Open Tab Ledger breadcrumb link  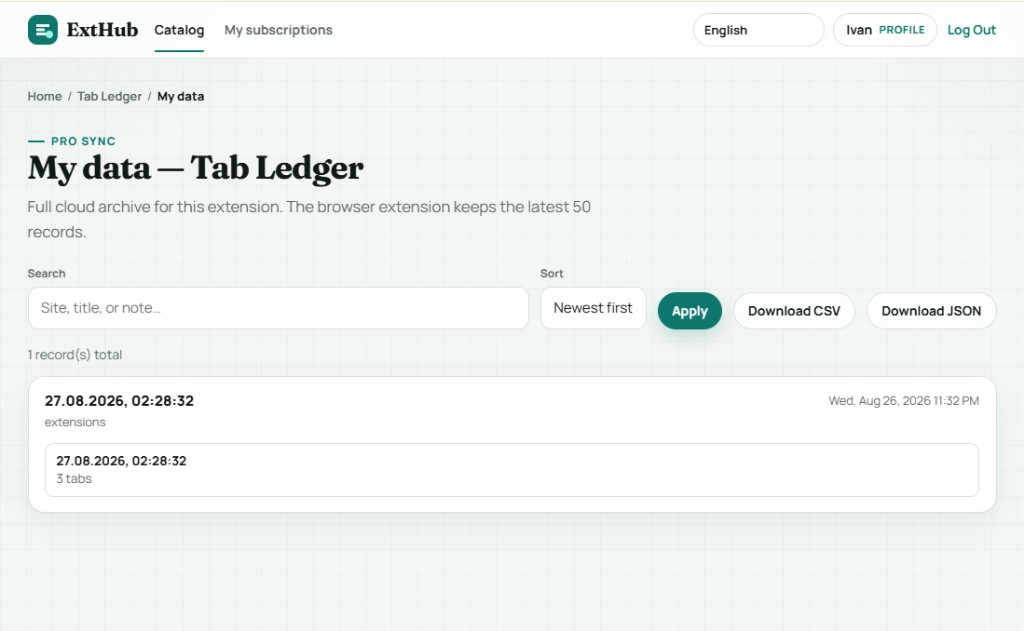[x=109, y=97]
